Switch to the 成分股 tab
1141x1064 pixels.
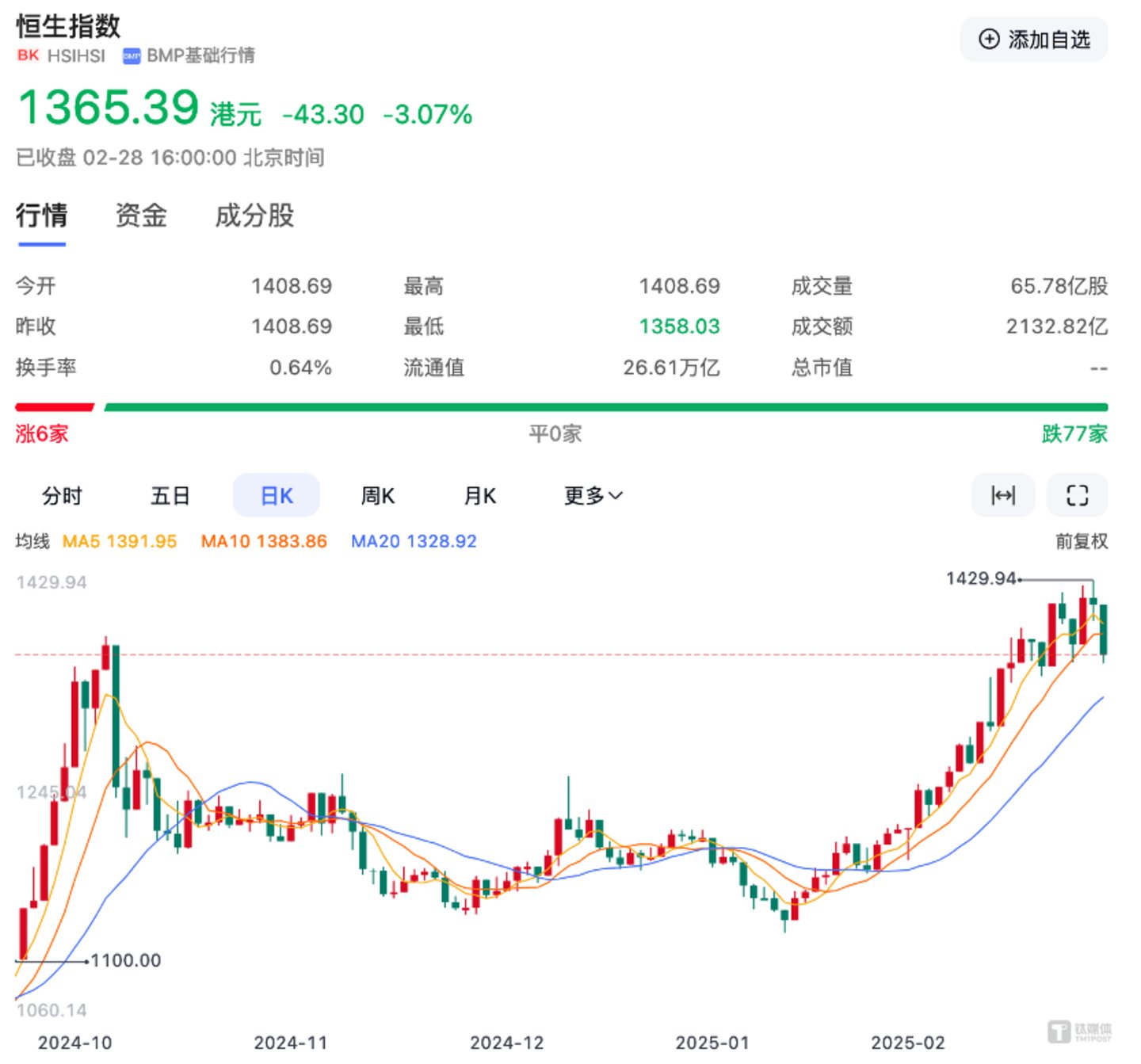254,215
